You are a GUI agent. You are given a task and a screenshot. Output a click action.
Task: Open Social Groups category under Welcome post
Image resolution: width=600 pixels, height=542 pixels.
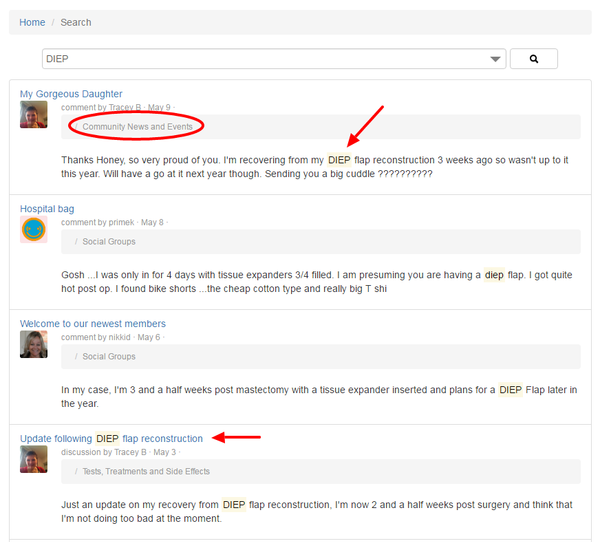[x=109, y=356]
